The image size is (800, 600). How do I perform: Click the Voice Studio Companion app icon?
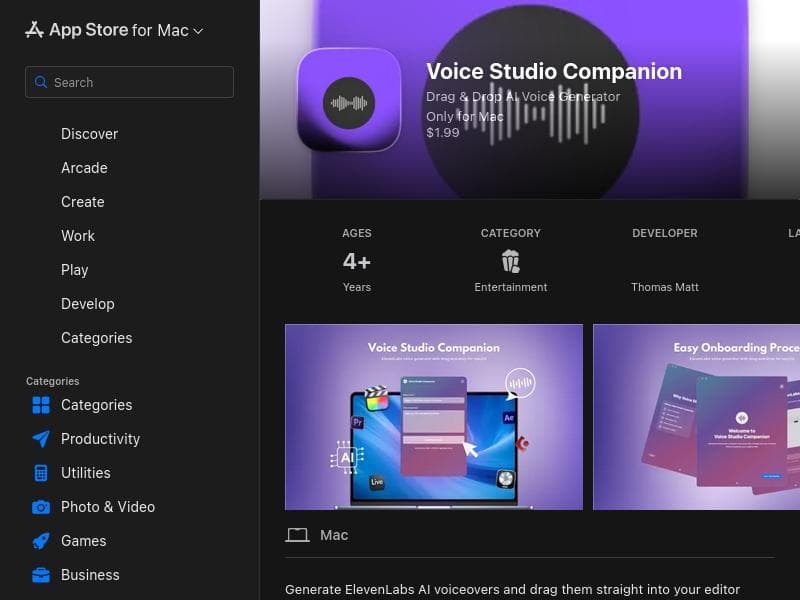coord(349,100)
